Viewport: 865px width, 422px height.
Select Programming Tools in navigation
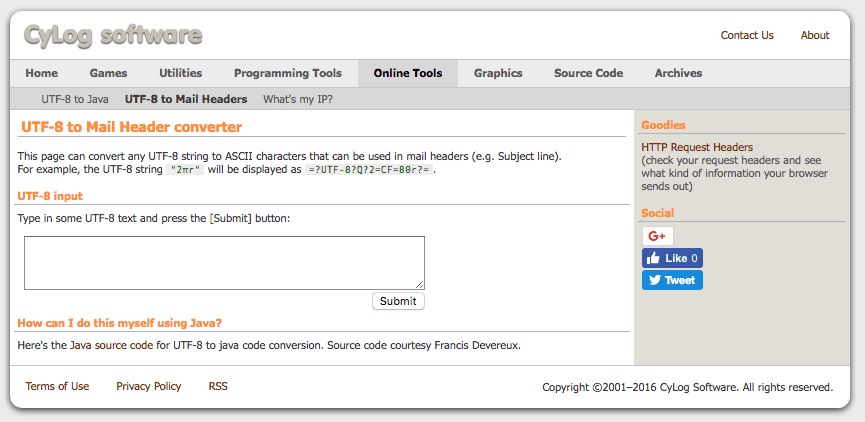click(x=287, y=73)
